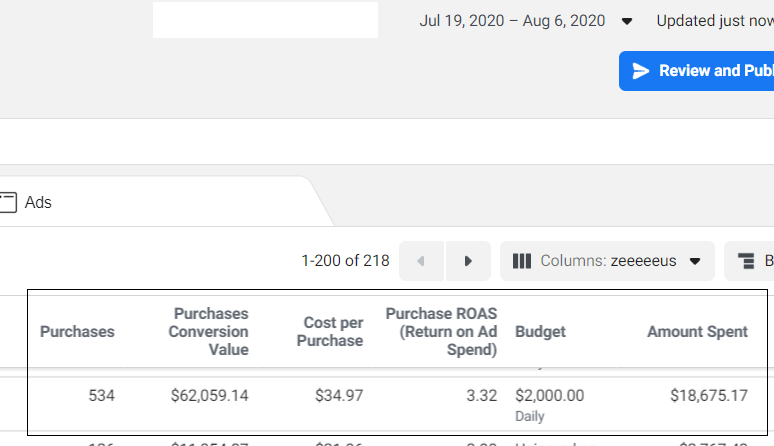This screenshot has width=774, height=446.
Task: Click the breakdown icon right of Columns
Action: pos(745,261)
